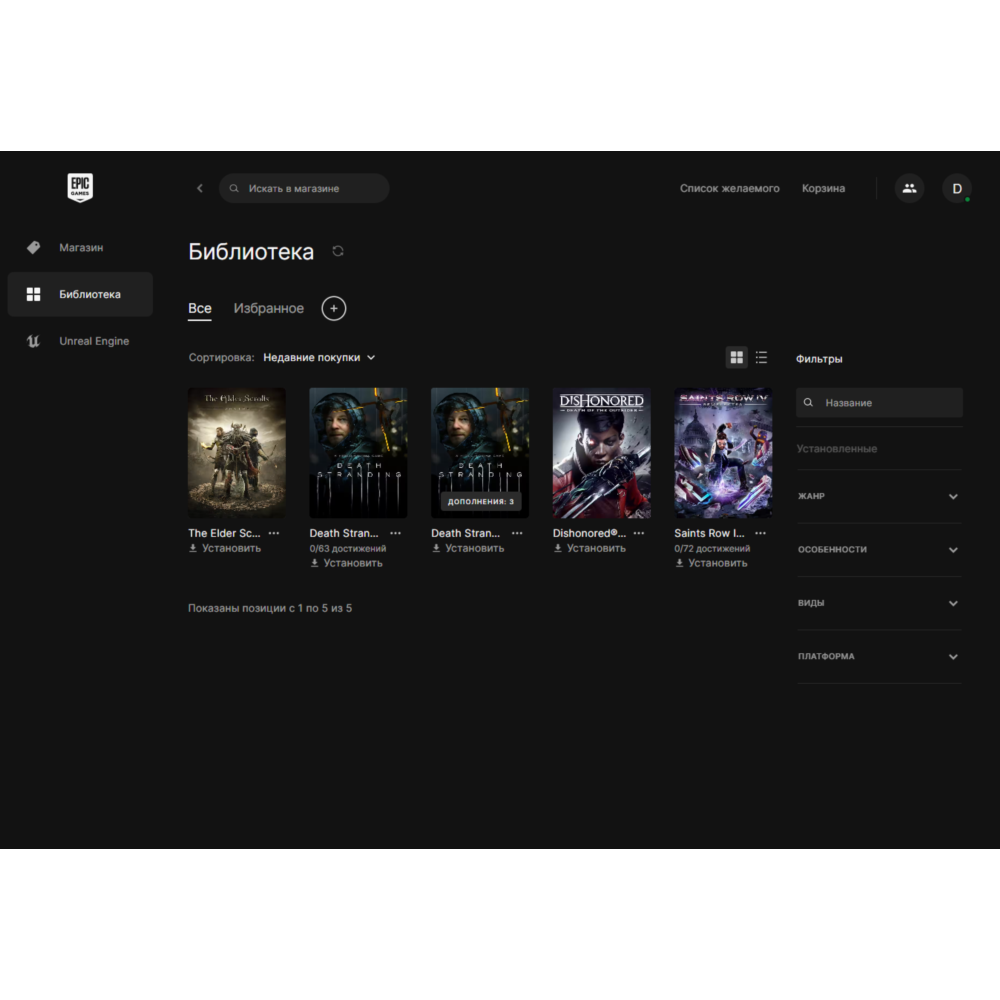Toggle the Установленные filter
1000x1000 pixels.
coord(837,449)
